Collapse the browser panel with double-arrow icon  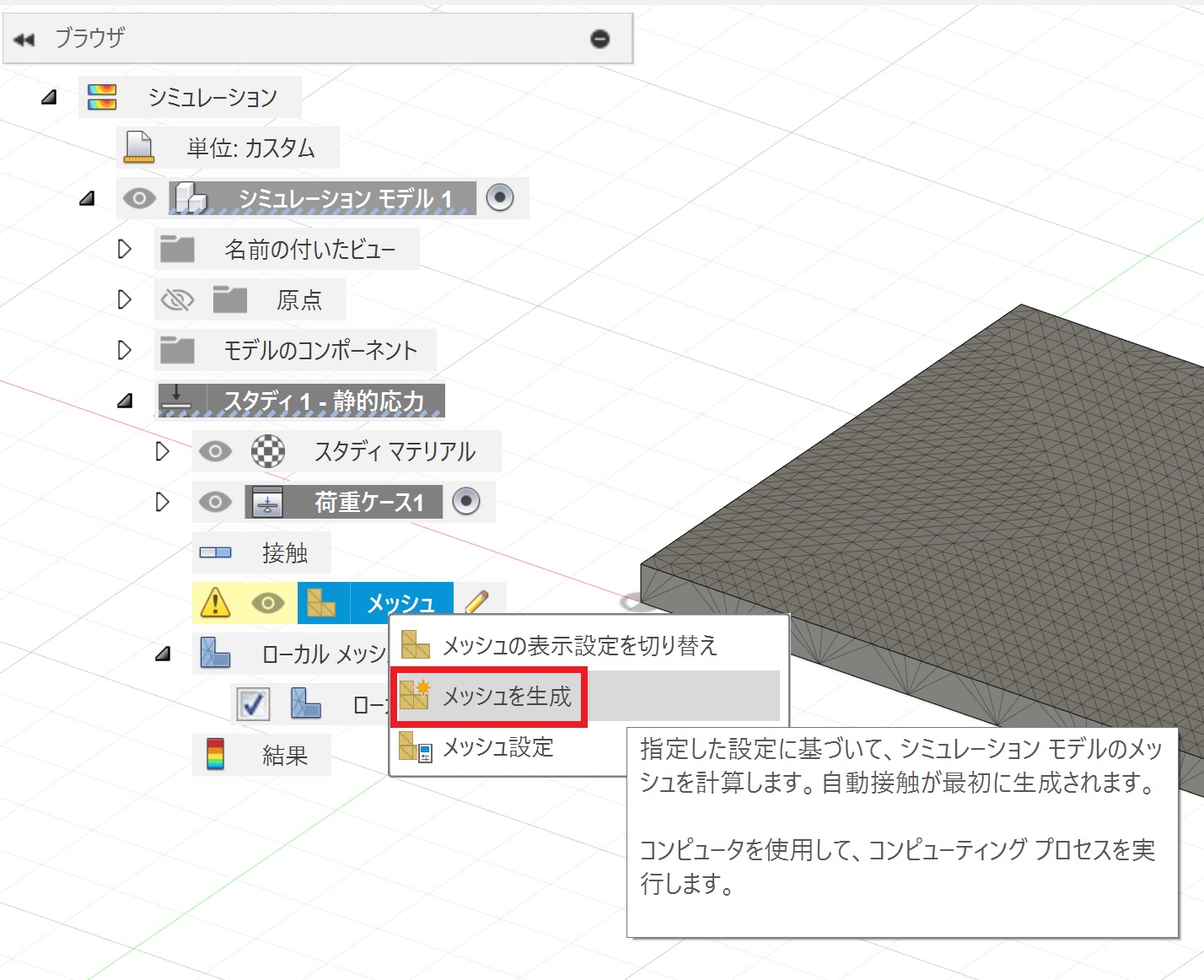[24, 40]
